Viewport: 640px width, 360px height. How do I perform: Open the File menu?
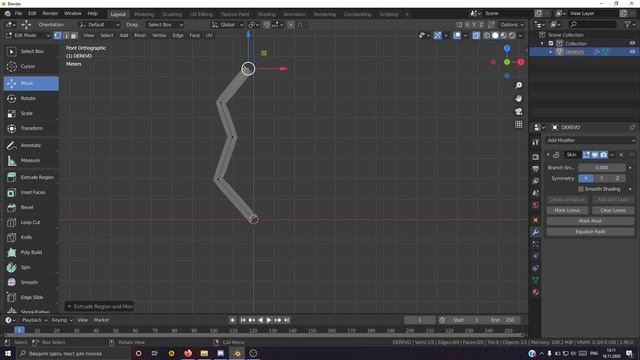pyautogui.click(x=18, y=13)
